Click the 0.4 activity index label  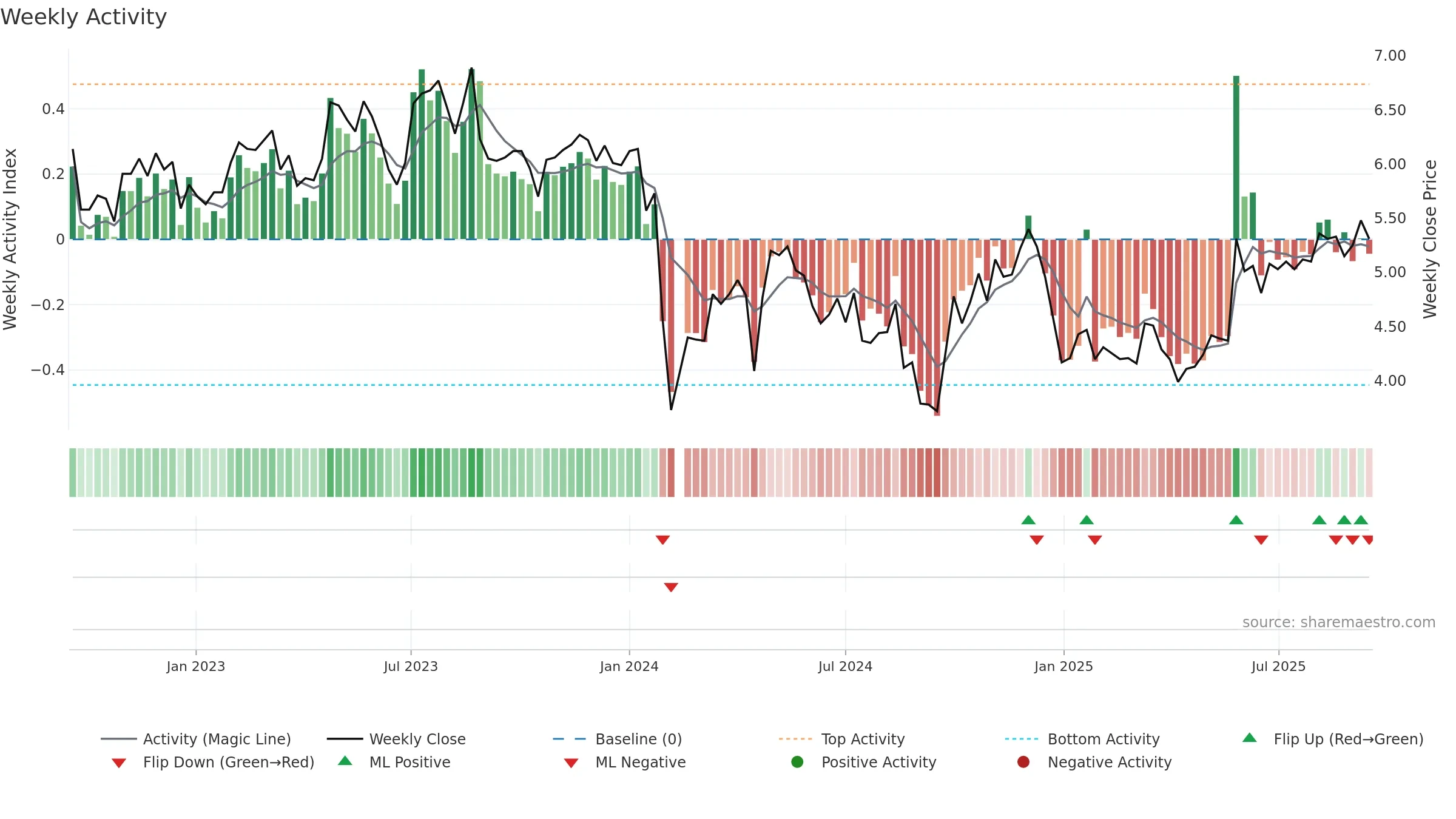53,109
